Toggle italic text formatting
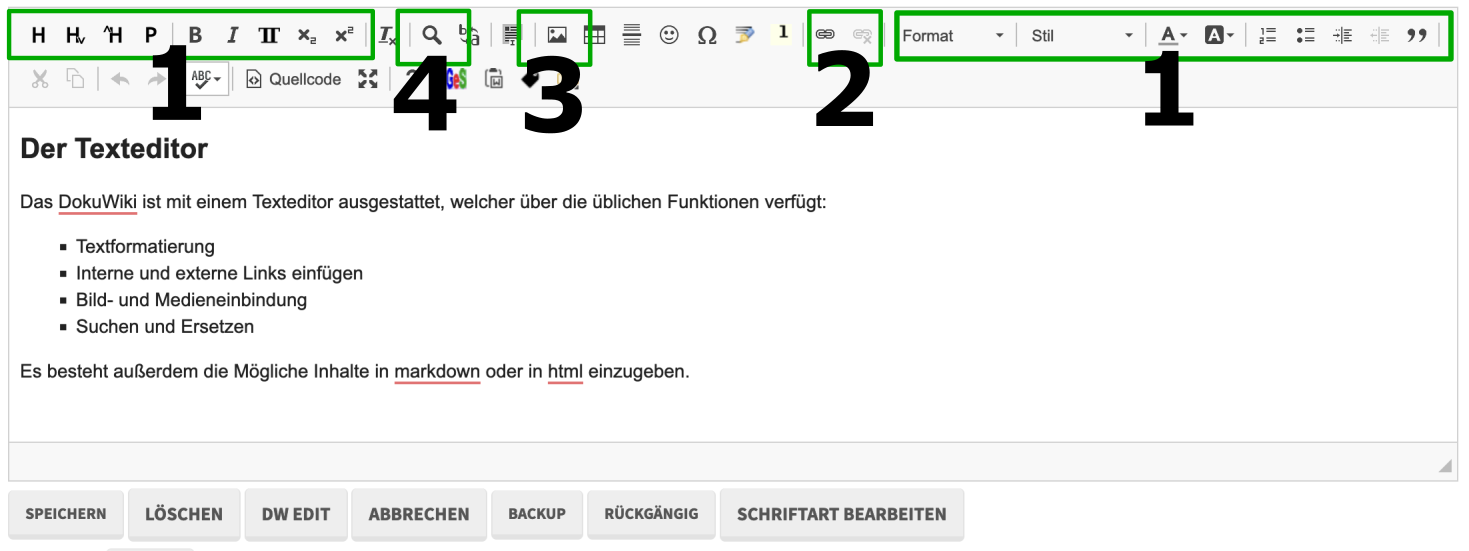Image resolution: width=1469 pixels, height=551 pixels. 232,35
